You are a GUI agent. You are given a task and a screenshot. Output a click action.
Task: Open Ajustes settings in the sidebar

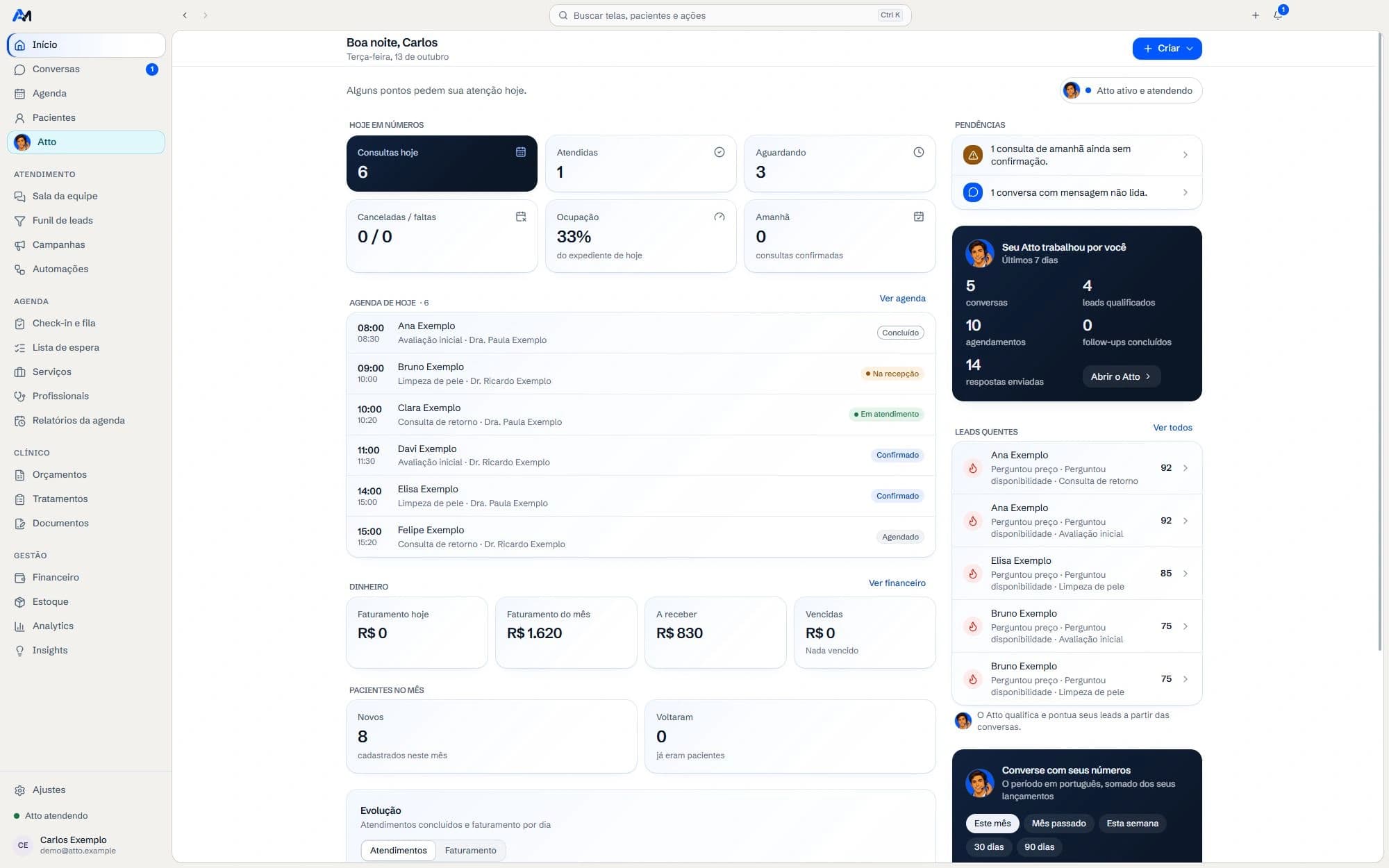[x=86, y=790]
